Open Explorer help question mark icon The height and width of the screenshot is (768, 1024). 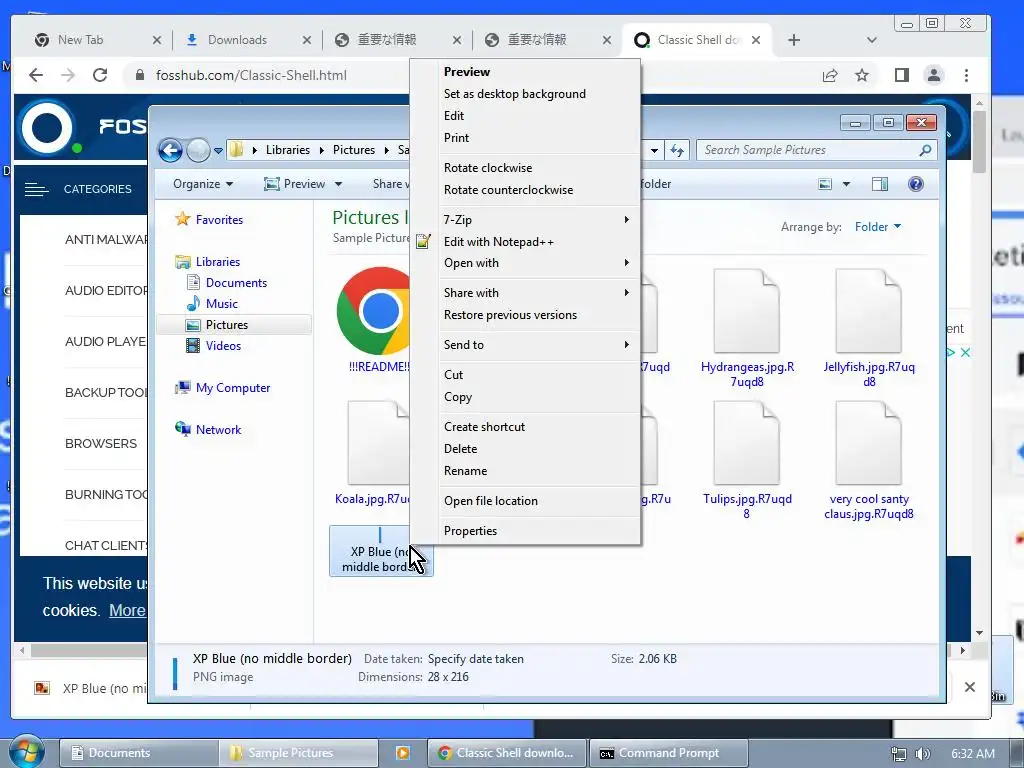tap(916, 184)
